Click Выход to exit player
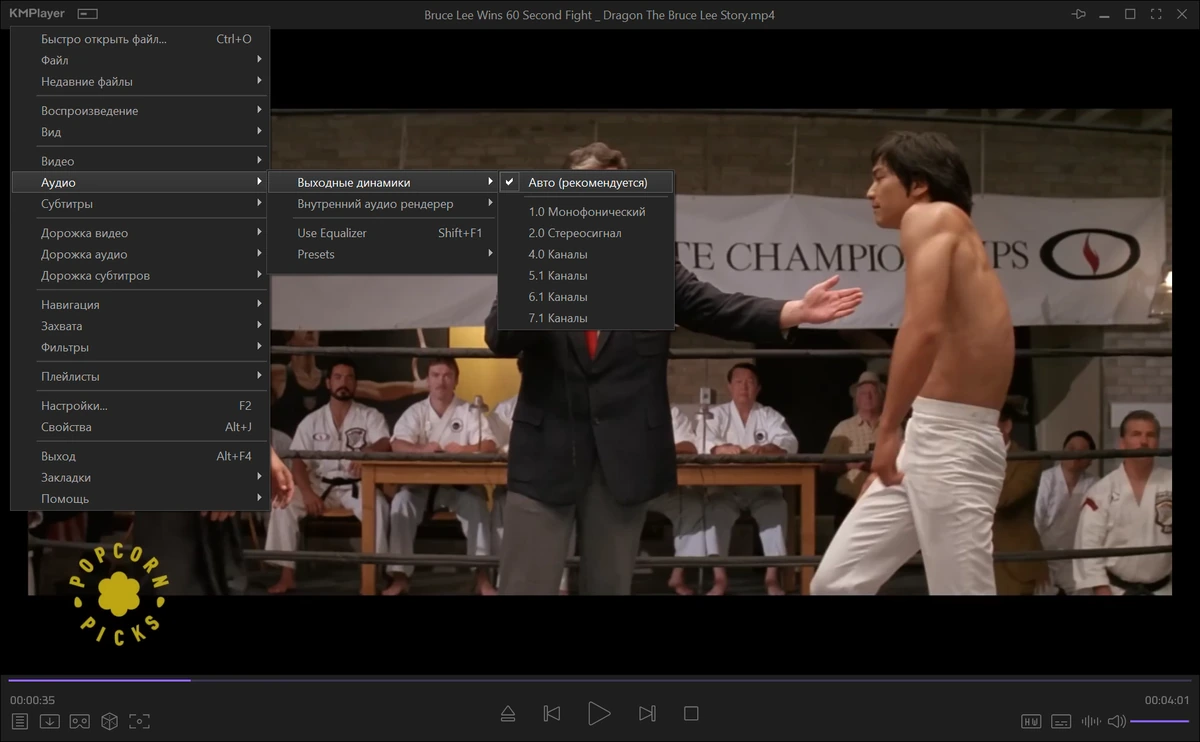The width and height of the screenshot is (1200, 742). click(x=140, y=456)
